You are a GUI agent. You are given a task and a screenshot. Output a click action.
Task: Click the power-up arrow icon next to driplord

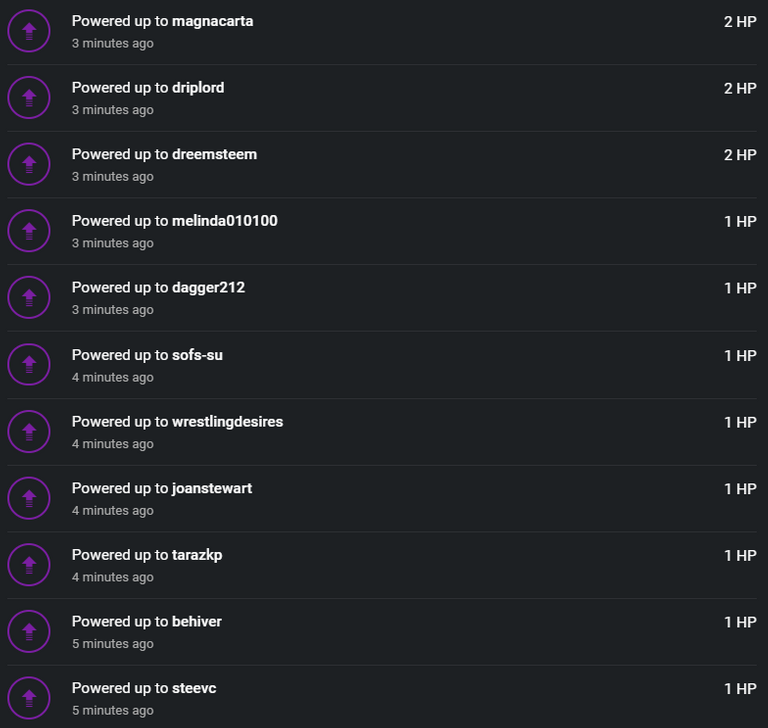point(29,97)
